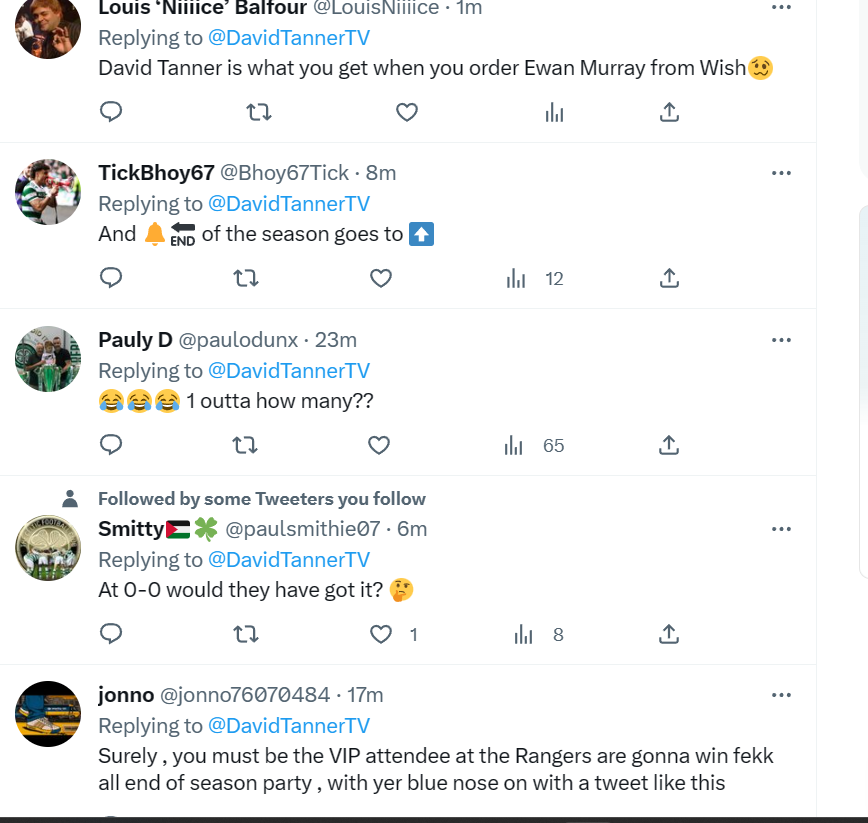Open jonno's profile name
This screenshot has width=868, height=823.
(126, 695)
